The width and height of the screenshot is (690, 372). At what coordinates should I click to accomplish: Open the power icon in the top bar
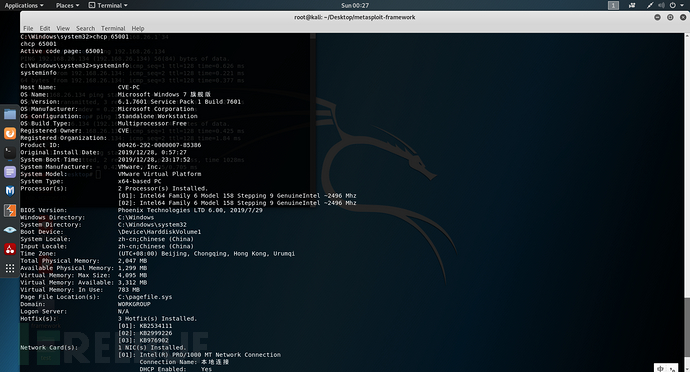672,5
